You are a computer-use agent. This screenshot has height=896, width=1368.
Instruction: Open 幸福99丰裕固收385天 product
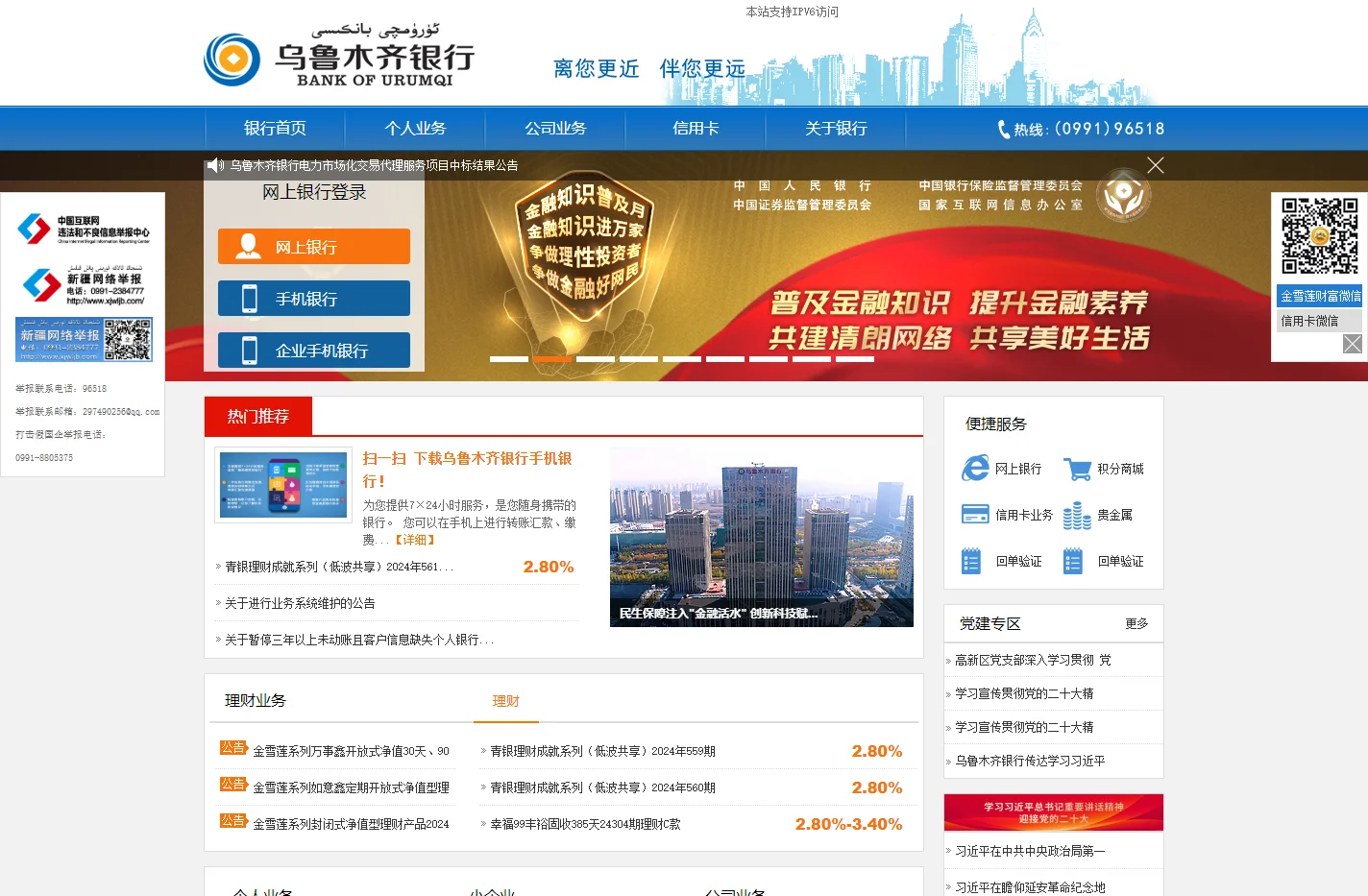[x=585, y=824]
